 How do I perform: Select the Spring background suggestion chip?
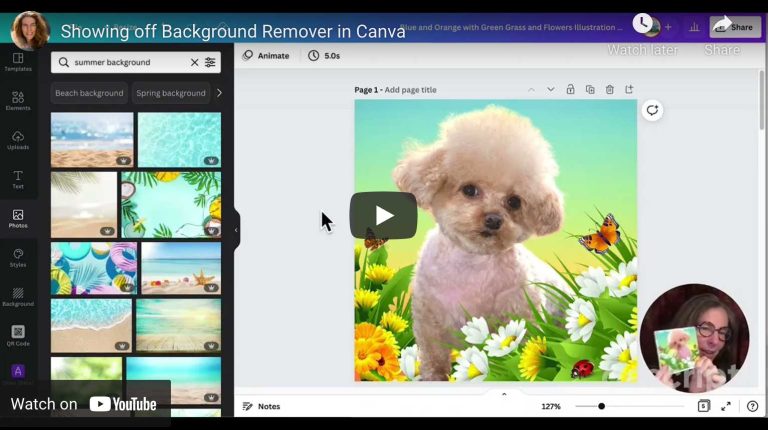pos(171,93)
